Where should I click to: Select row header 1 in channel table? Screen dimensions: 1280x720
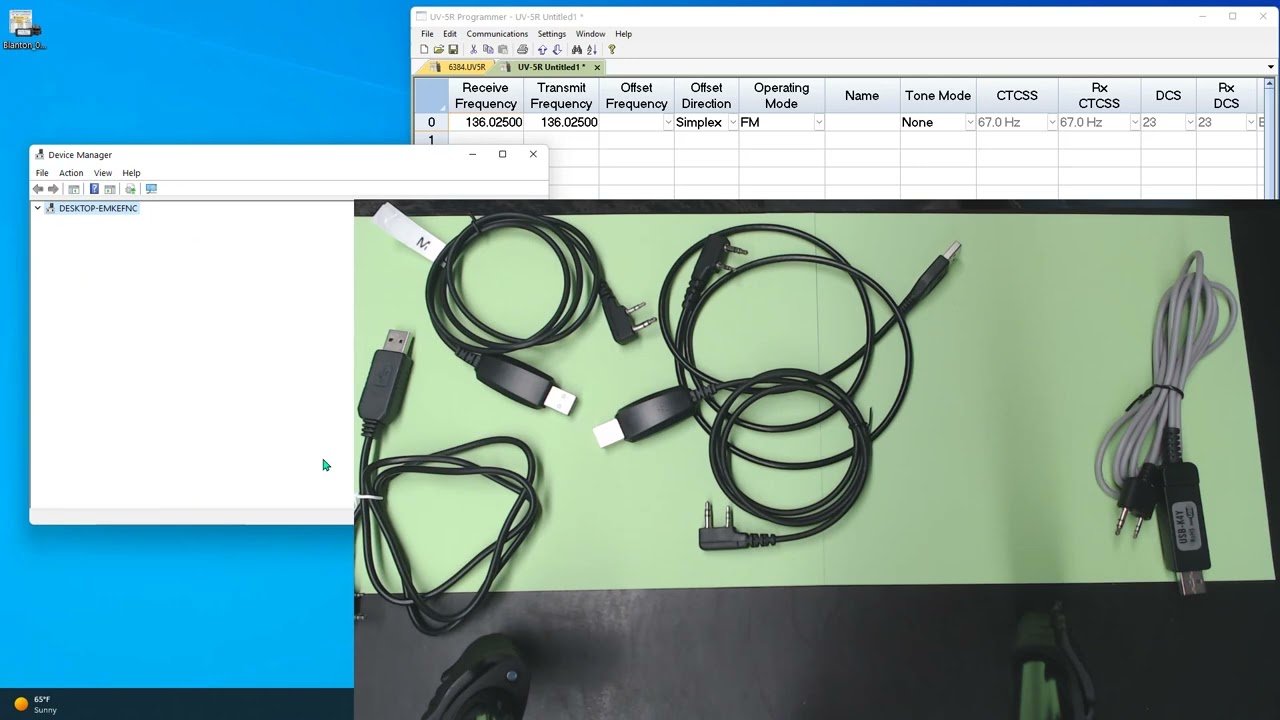[431, 140]
